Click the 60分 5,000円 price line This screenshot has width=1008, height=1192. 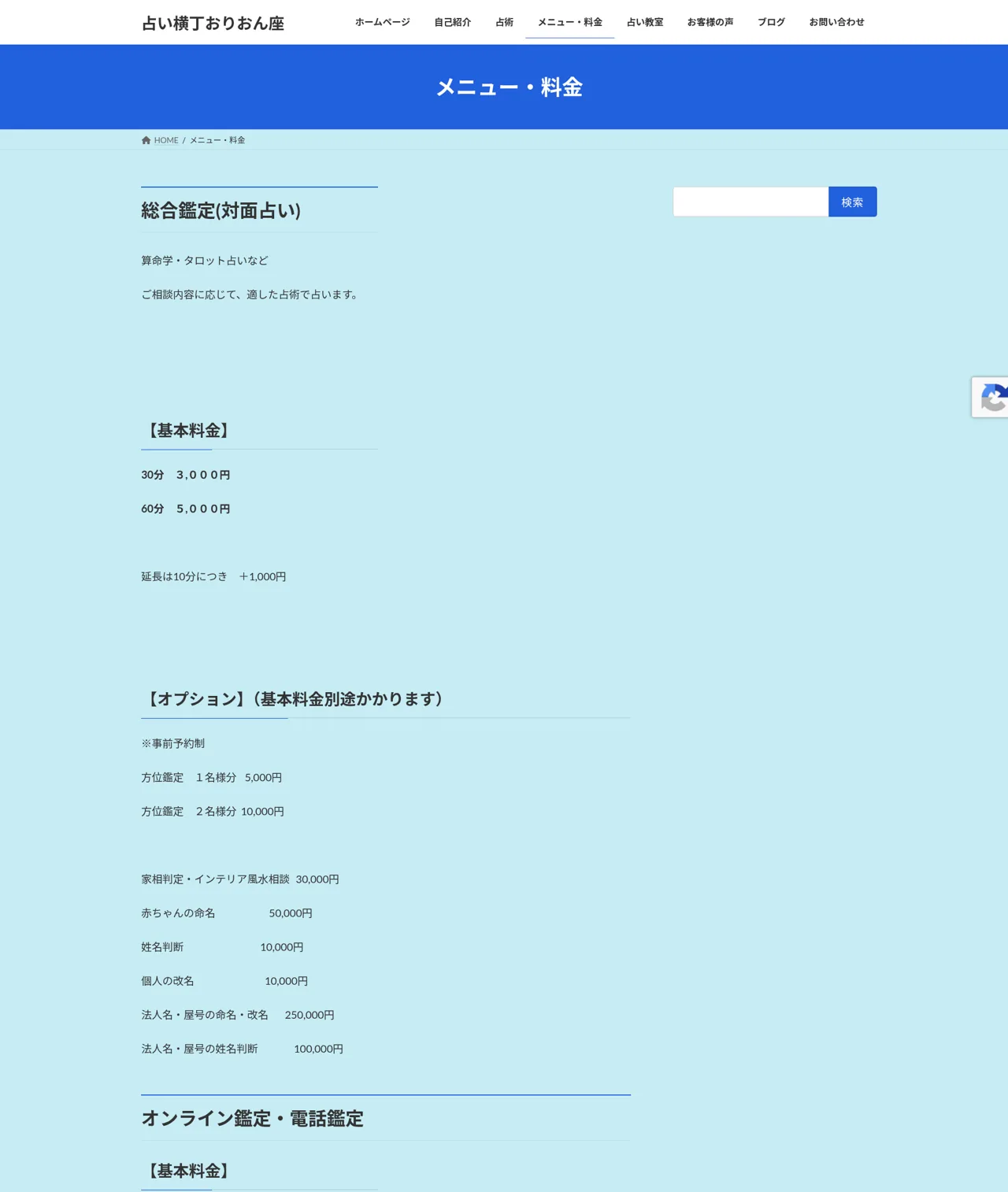click(x=186, y=509)
